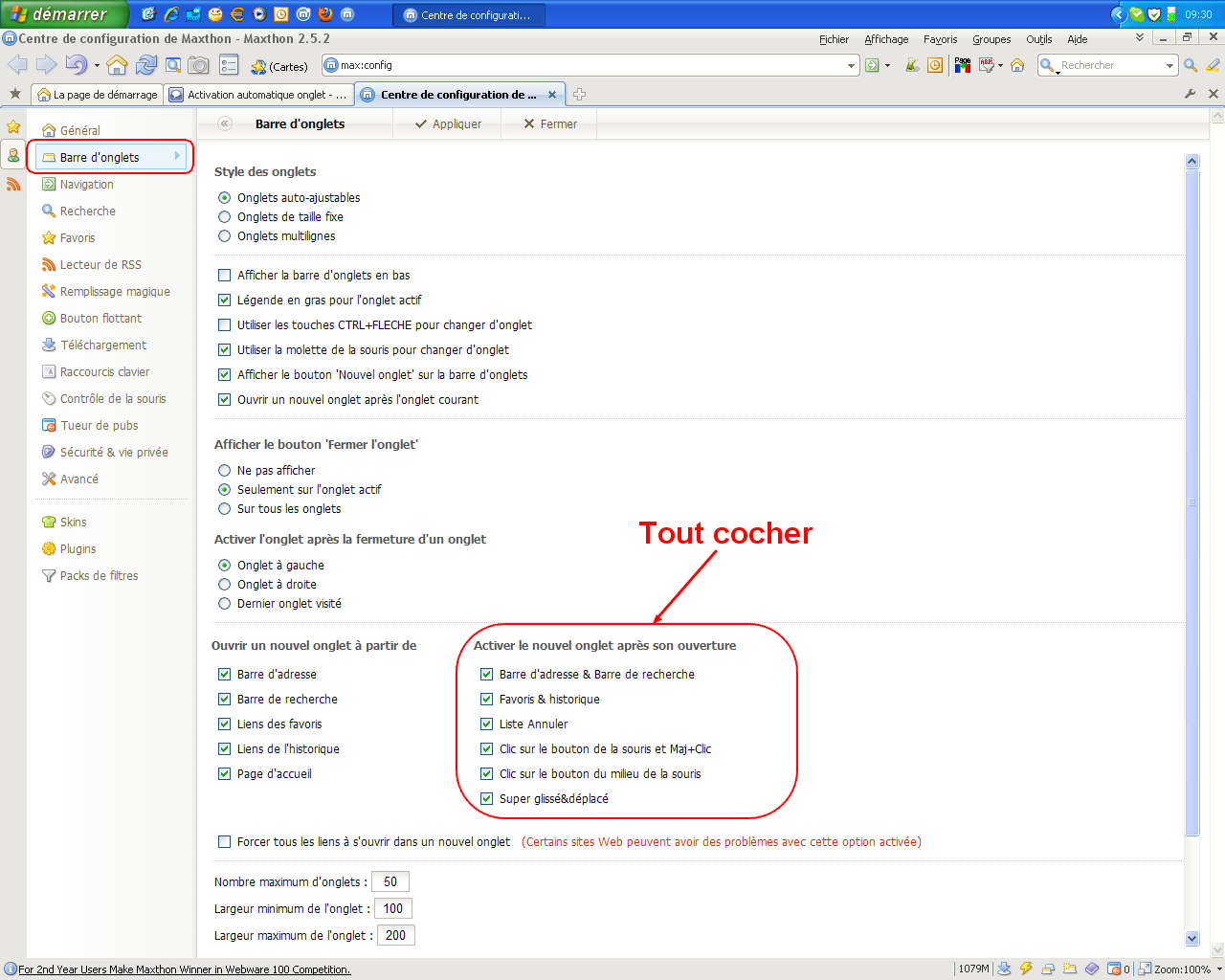Click the lightning bolt status bar icon
This screenshot has height=980, width=1225.
(x=1026, y=969)
